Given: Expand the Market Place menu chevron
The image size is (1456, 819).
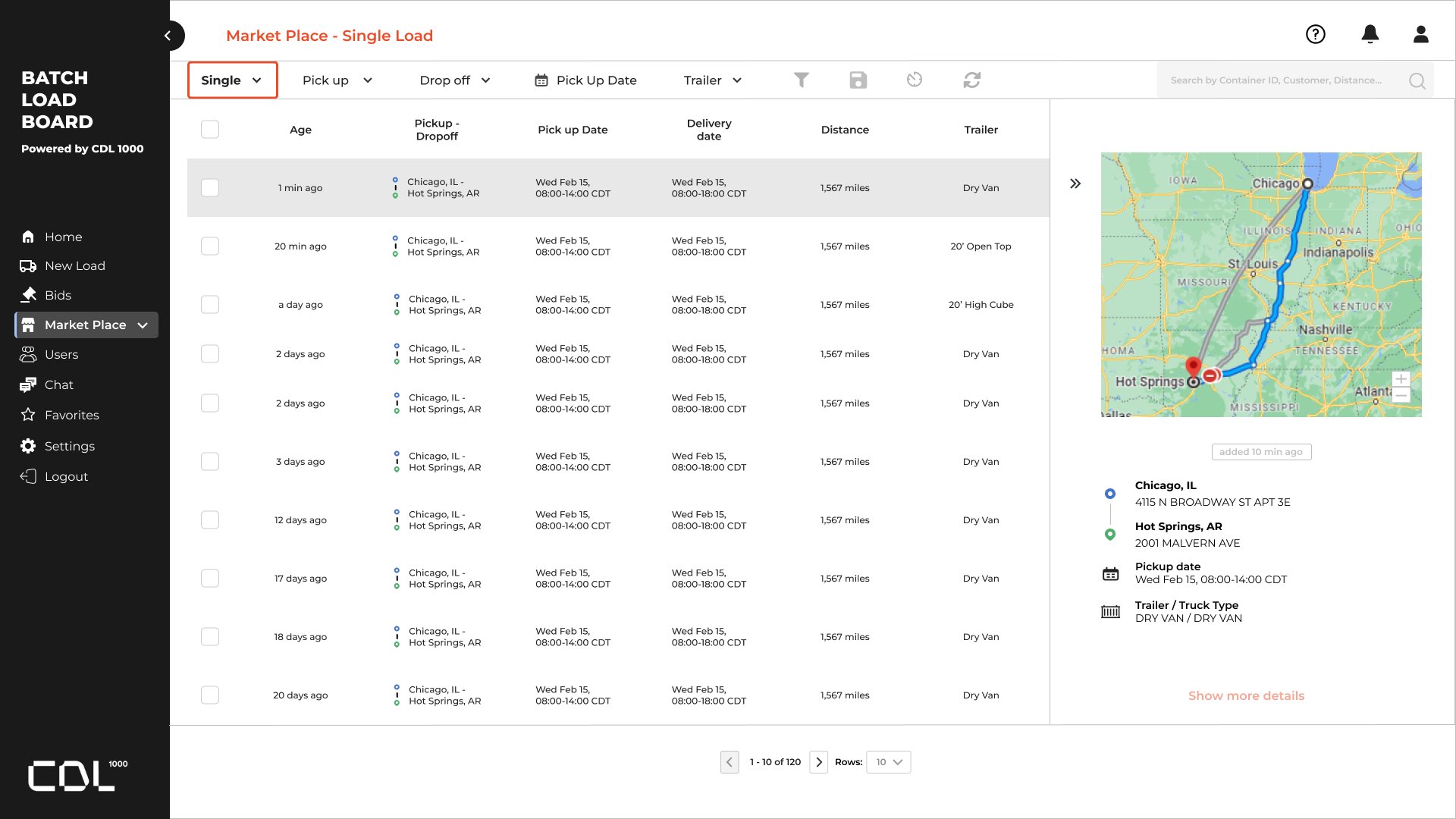Looking at the screenshot, I should (143, 325).
